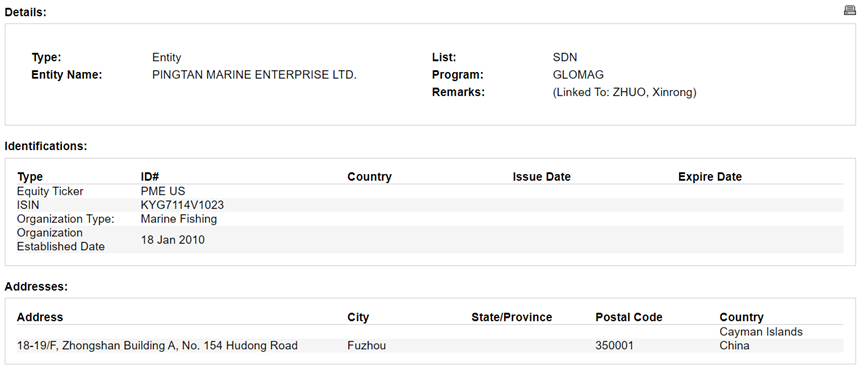This screenshot has width=865, height=371.
Task: Click the State/Province column header
Action: pyautogui.click(x=511, y=318)
